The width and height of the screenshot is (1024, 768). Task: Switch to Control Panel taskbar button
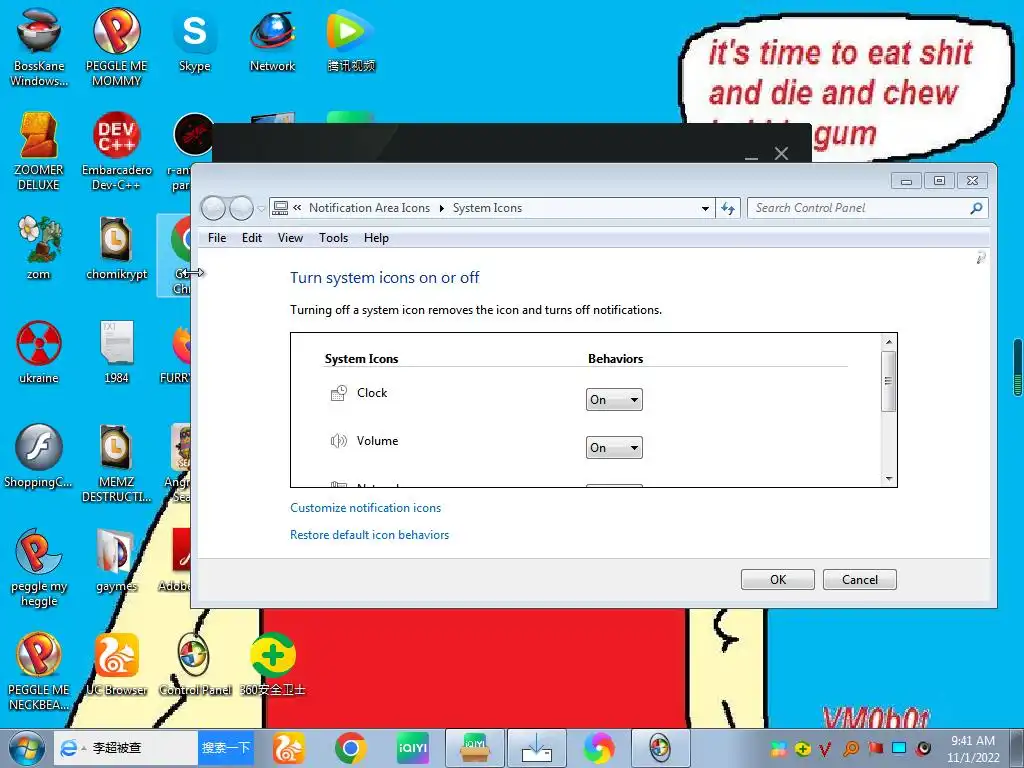[660, 748]
